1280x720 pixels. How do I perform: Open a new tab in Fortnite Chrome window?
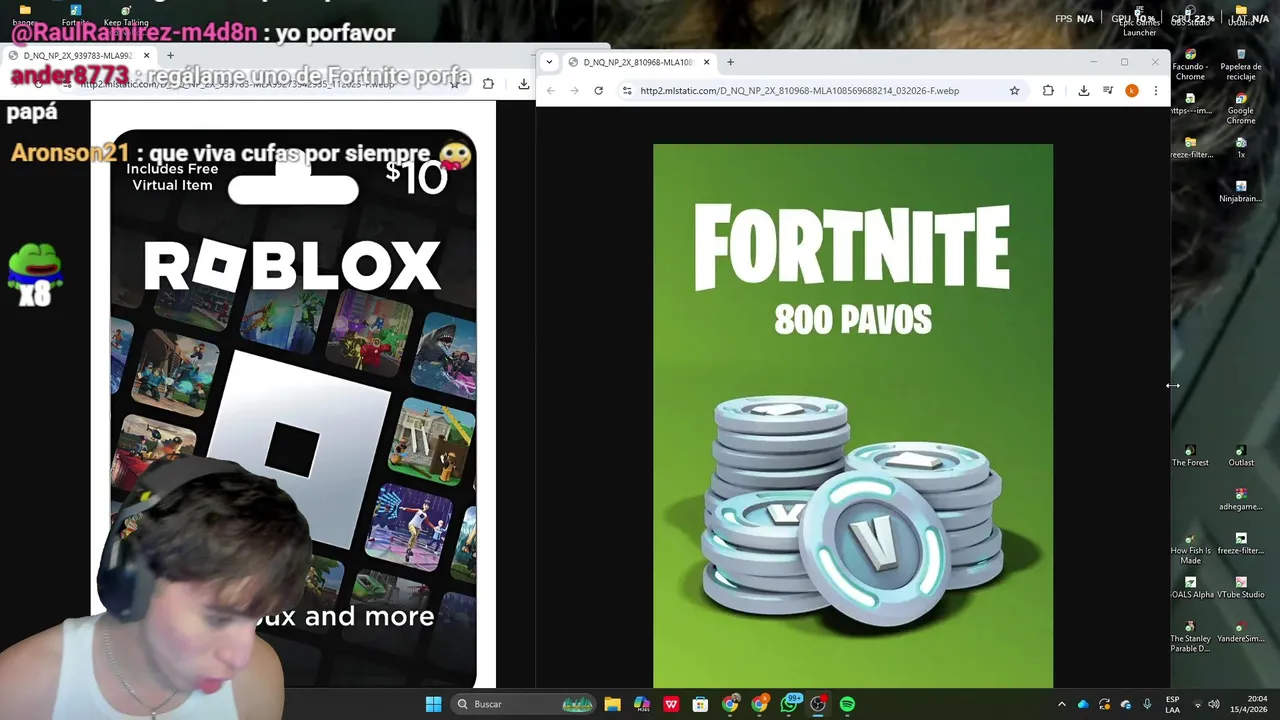[730, 62]
